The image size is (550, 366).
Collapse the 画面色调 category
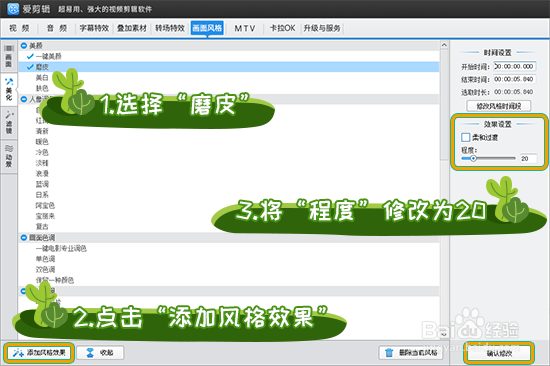(24, 238)
